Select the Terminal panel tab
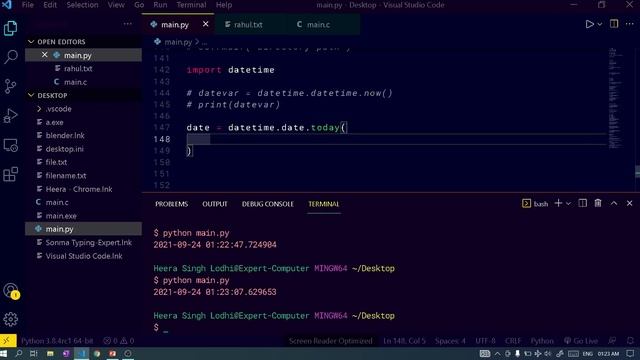The height and width of the screenshot is (360, 640). point(324,204)
